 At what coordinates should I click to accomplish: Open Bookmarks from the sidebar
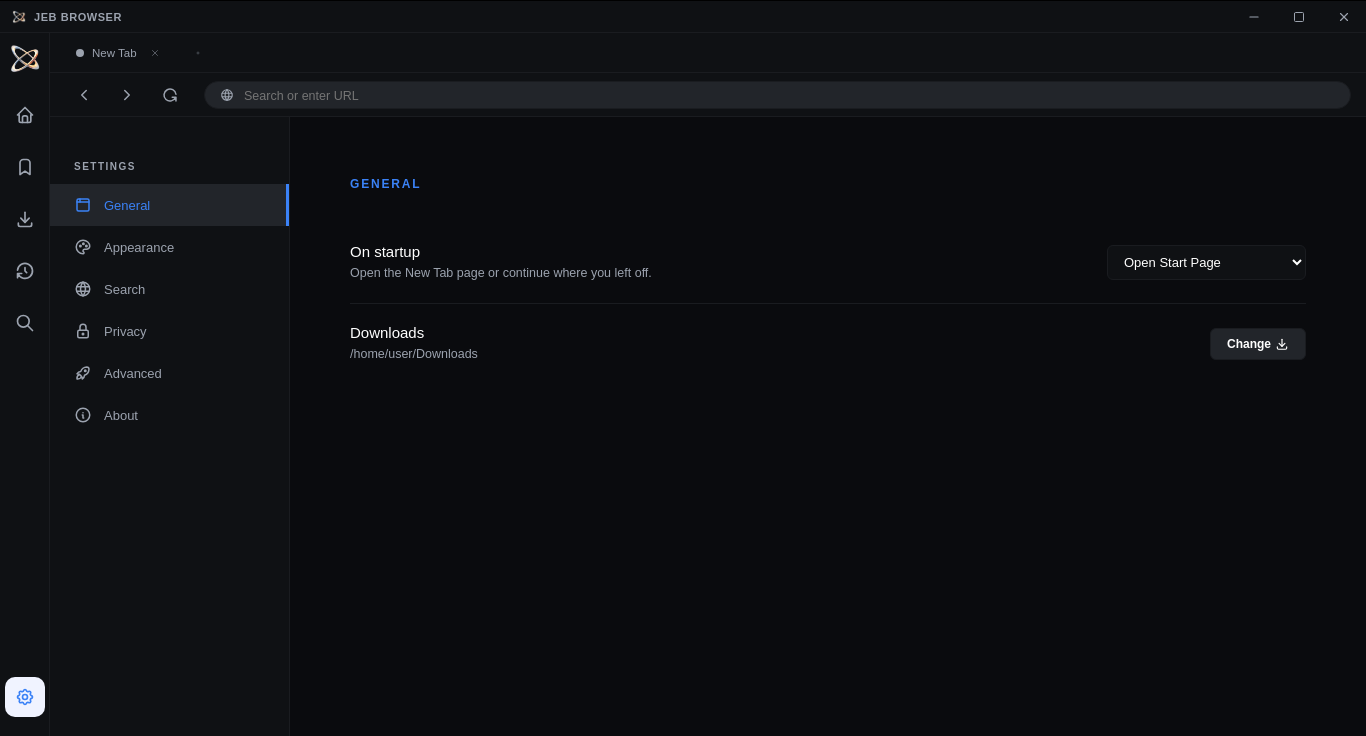pos(24,166)
